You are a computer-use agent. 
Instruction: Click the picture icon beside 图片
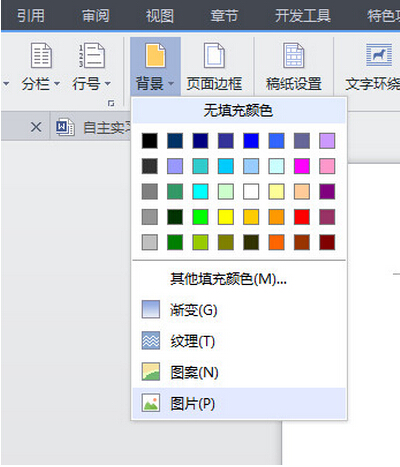click(151, 402)
